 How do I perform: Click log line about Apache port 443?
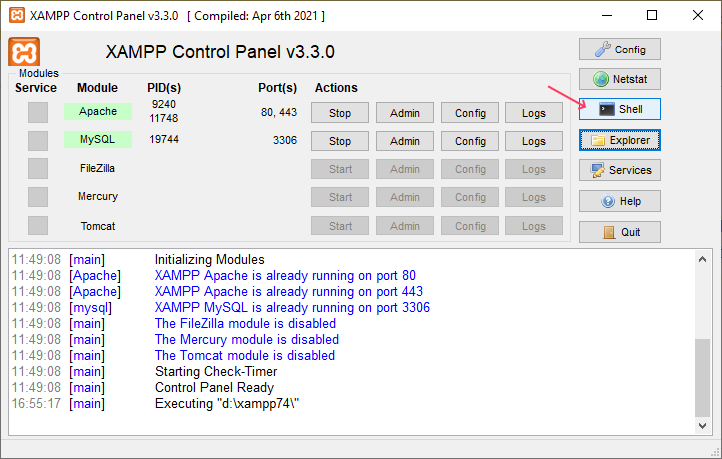coord(289,291)
